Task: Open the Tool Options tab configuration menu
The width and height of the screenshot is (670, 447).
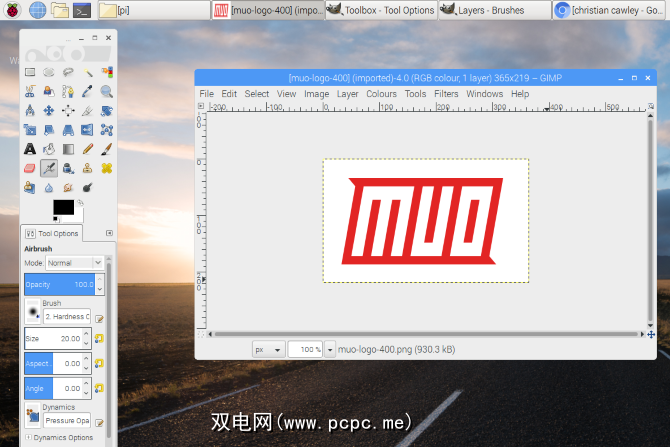Action: click(x=109, y=233)
